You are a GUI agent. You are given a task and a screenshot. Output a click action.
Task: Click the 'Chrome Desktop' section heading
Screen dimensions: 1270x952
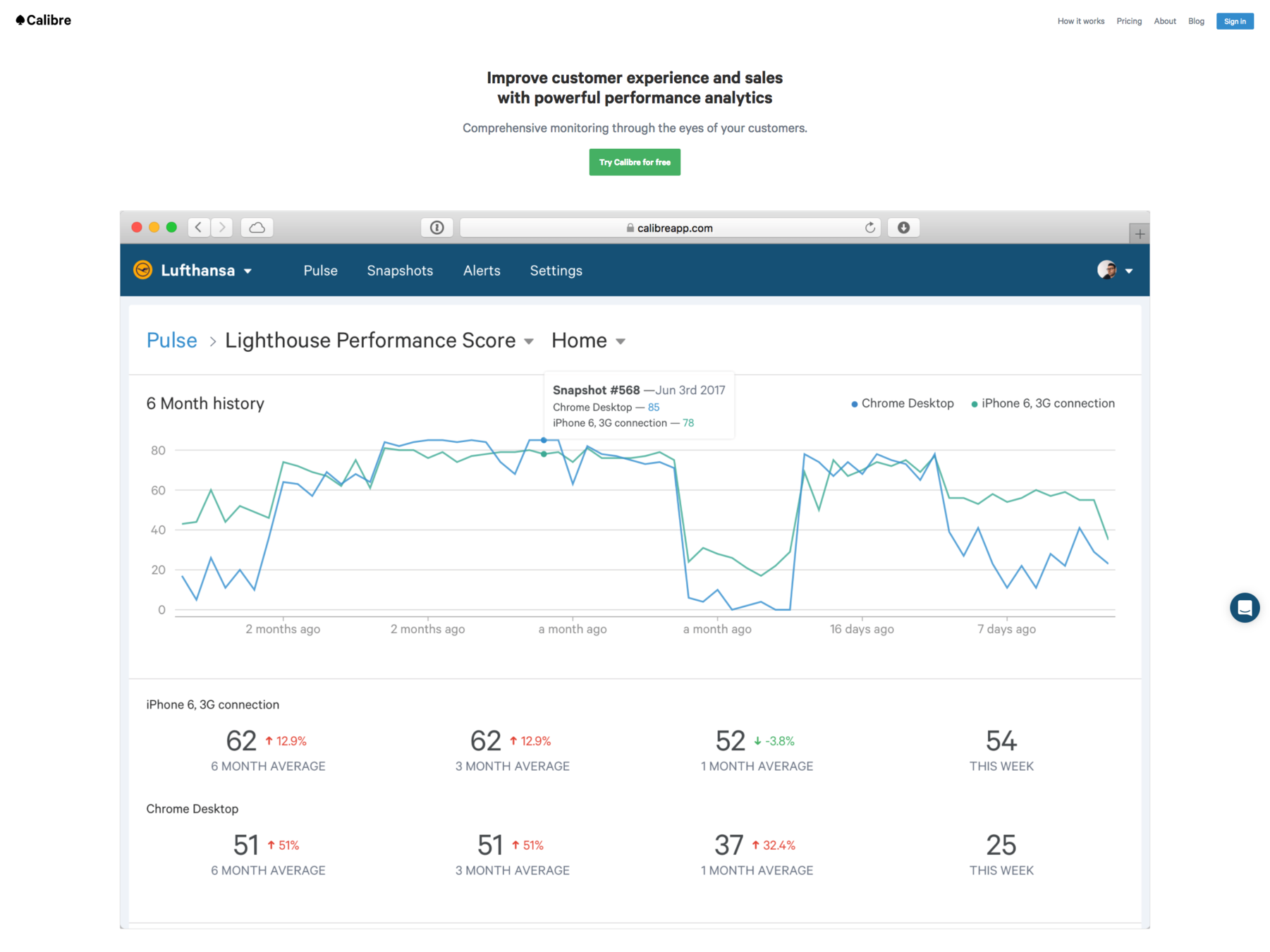[193, 809]
